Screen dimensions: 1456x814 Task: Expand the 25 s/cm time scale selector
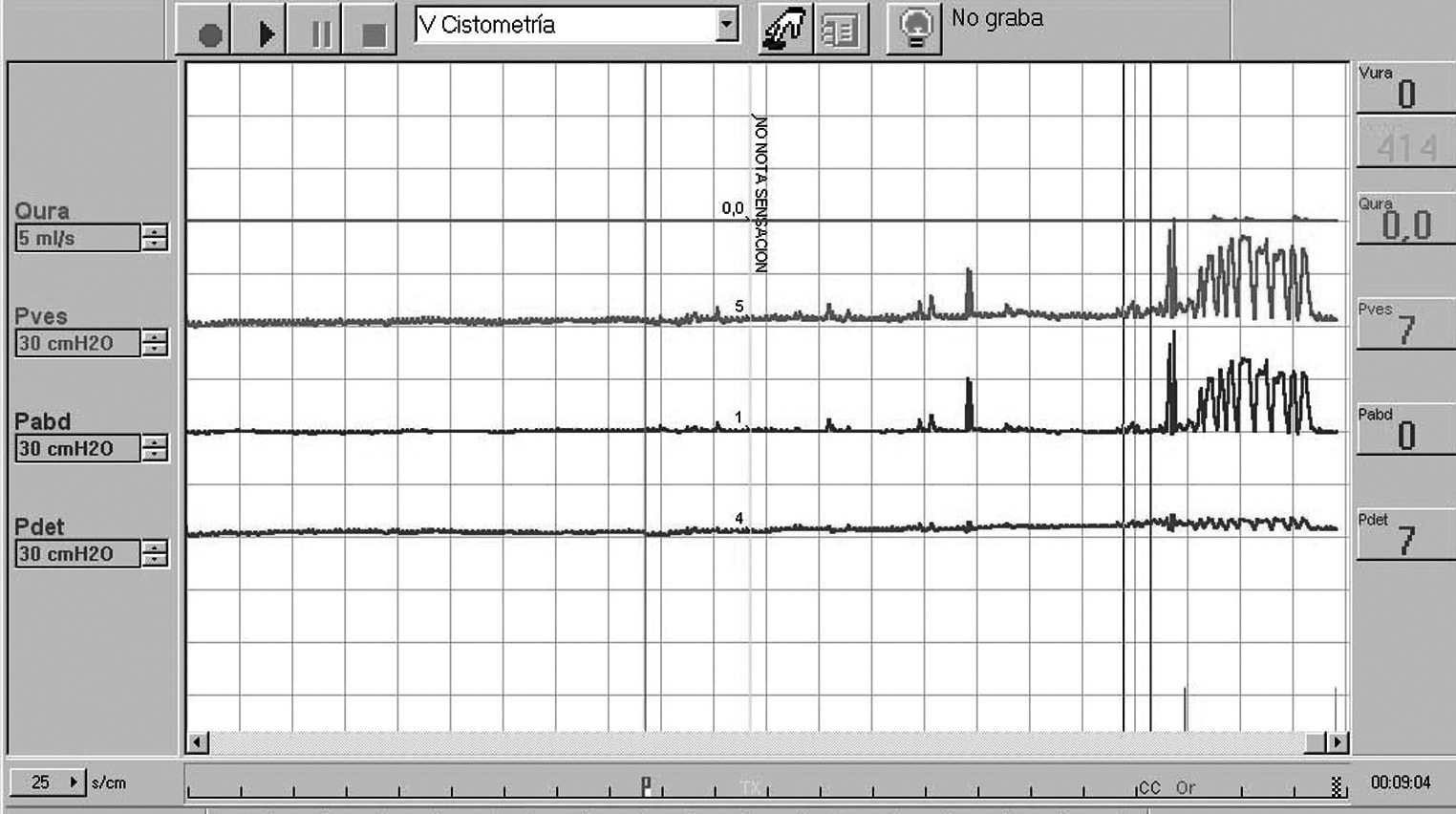tap(73, 782)
